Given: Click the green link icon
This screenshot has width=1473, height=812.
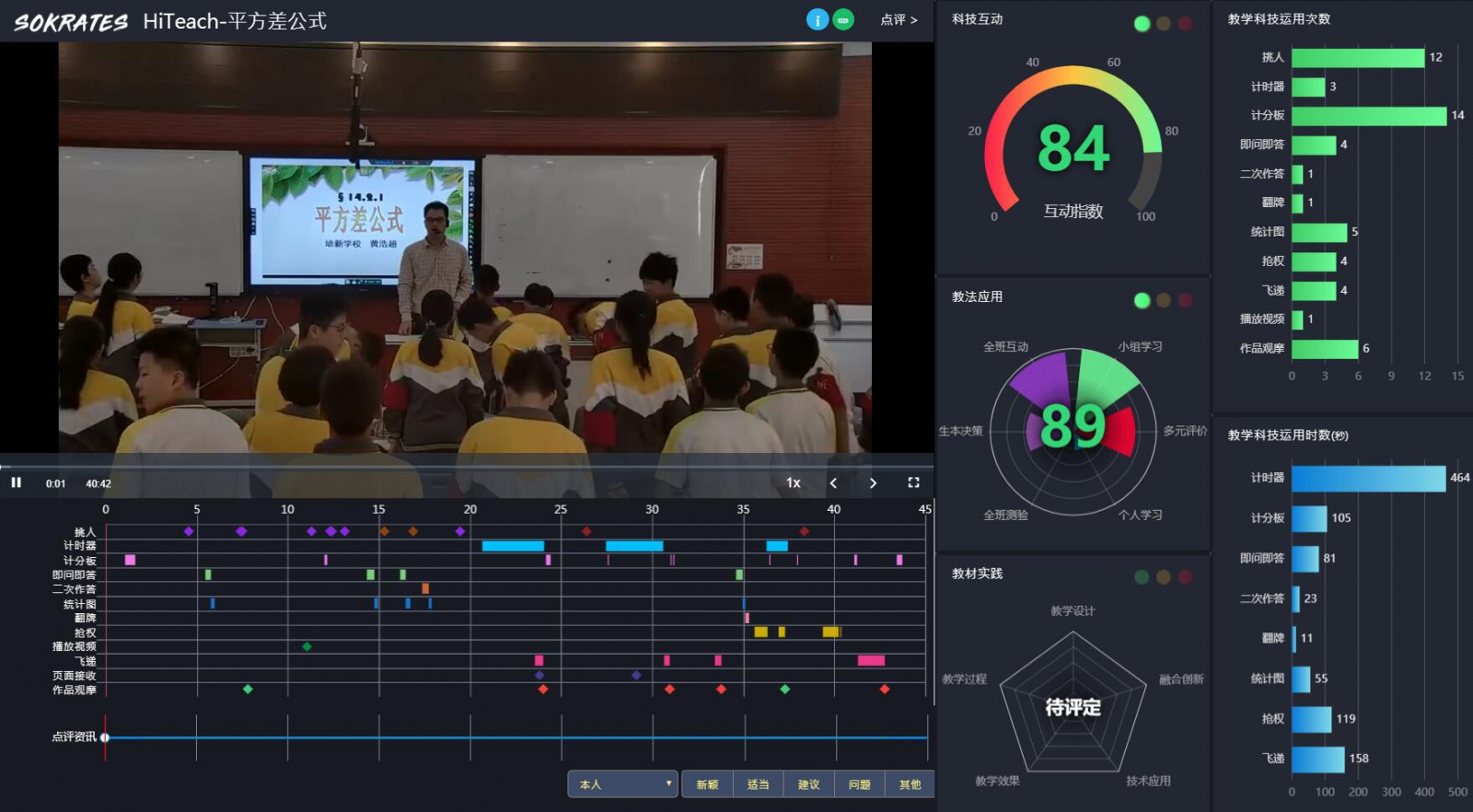Looking at the screenshot, I should click(843, 19).
